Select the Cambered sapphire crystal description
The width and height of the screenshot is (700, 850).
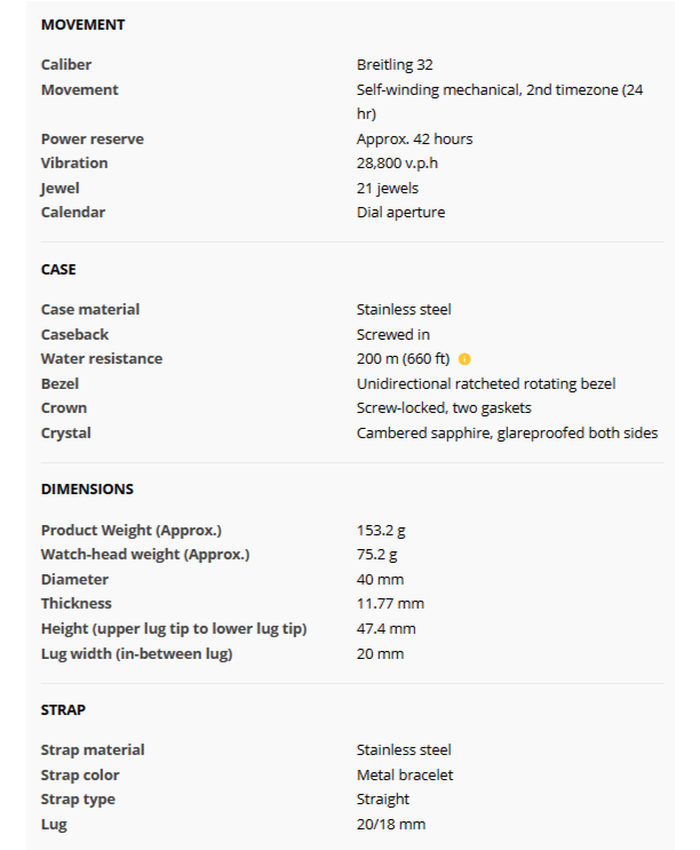click(x=507, y=433)
